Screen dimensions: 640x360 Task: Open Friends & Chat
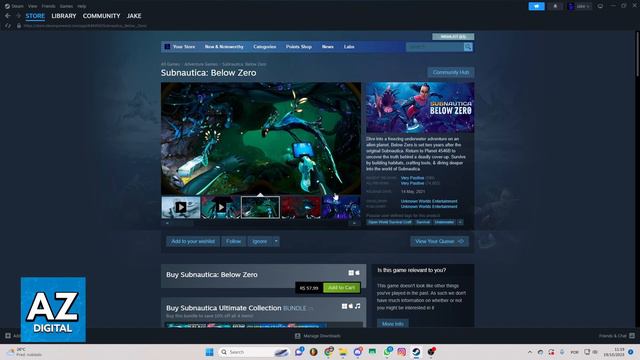point(616,336)
